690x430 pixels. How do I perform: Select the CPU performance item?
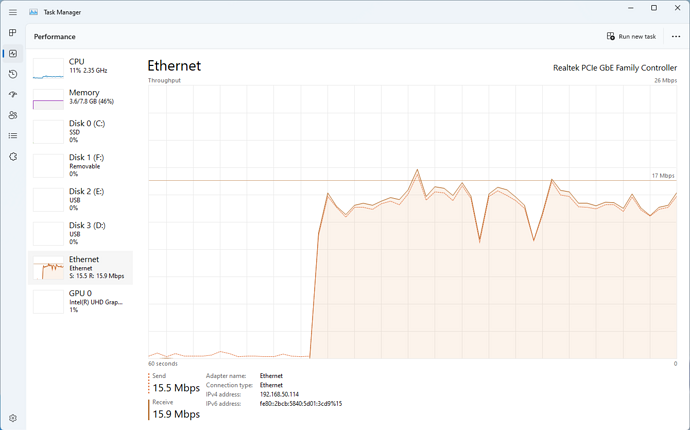81,67
